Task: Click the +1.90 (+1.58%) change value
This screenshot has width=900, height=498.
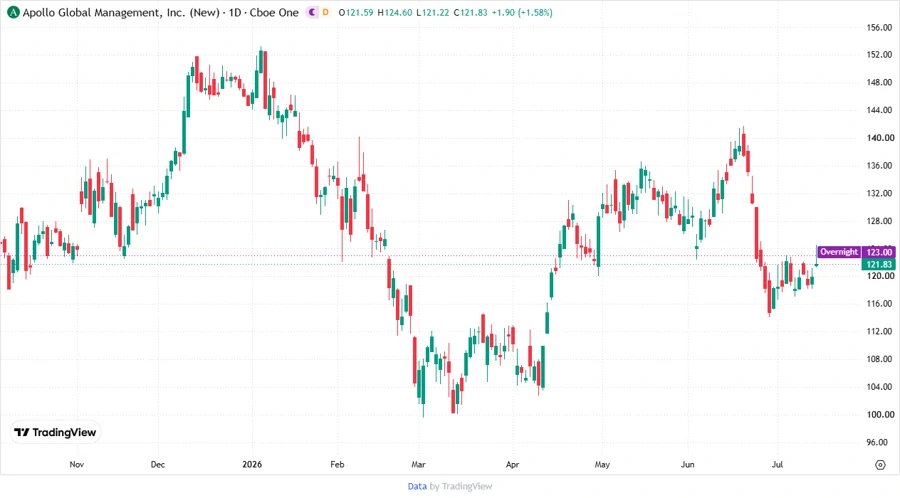Action: (522, 12)
